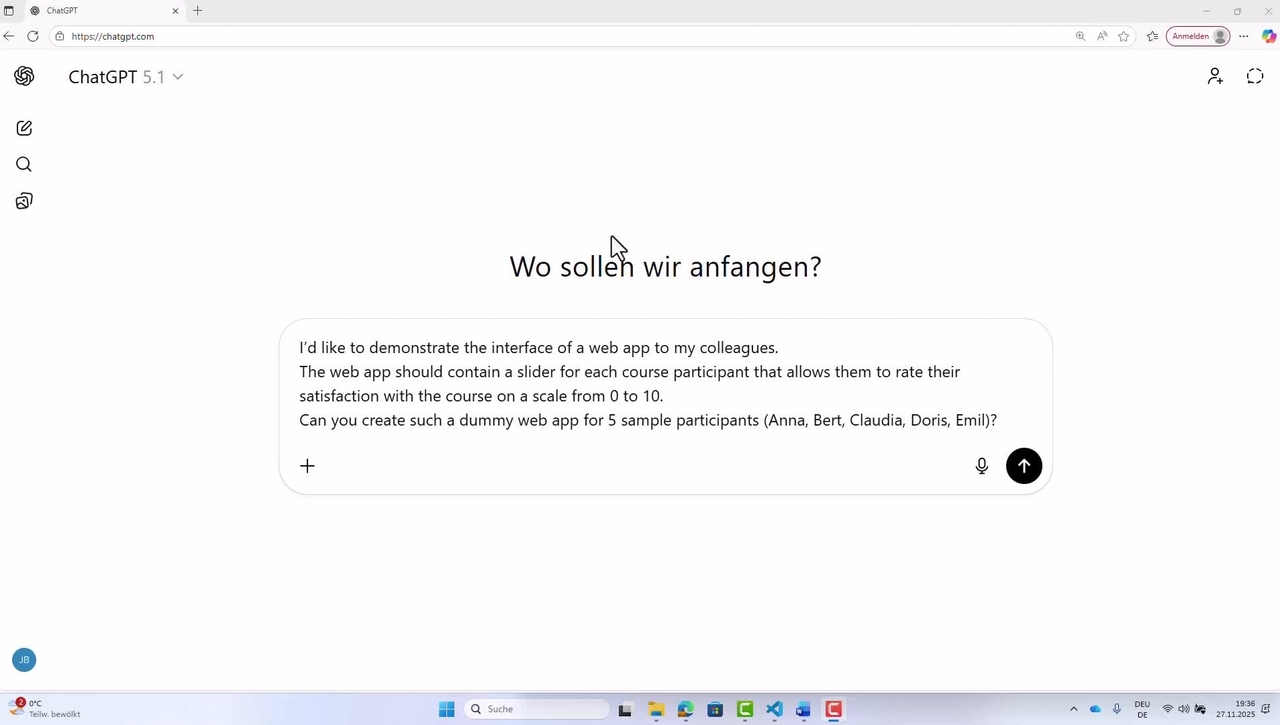
Task: Open Visual Studio Code from the taskbar
Action: (774, 709)
